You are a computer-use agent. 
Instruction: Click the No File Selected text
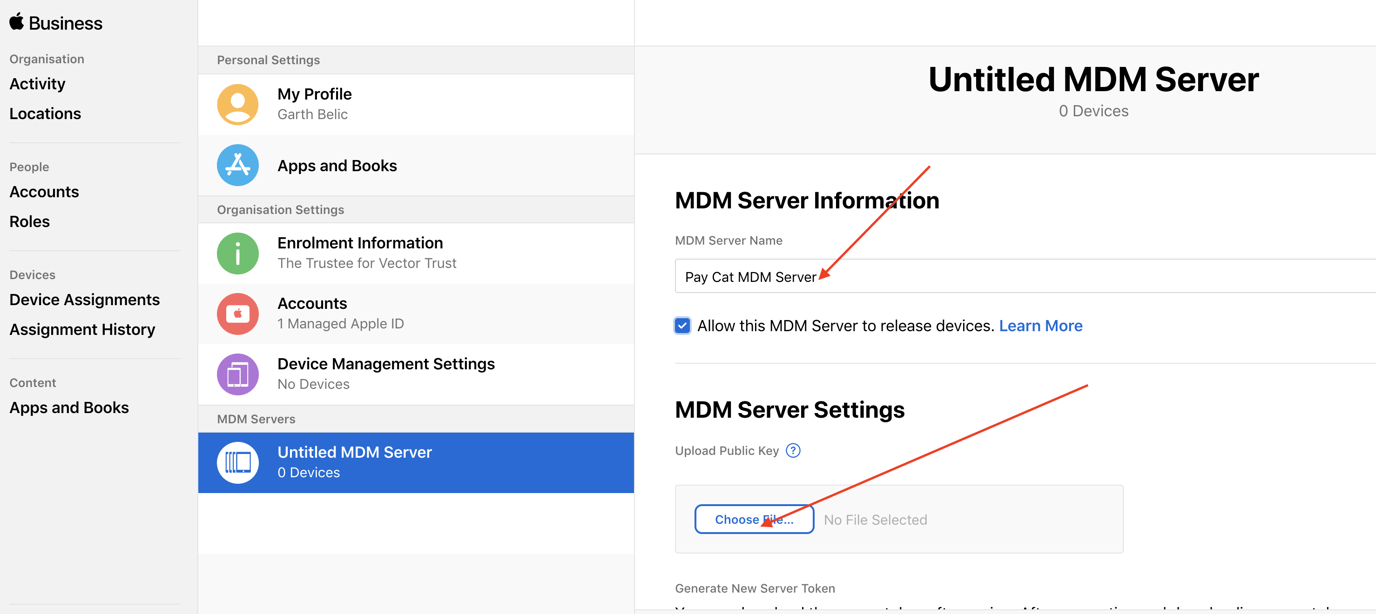(875, 520)
